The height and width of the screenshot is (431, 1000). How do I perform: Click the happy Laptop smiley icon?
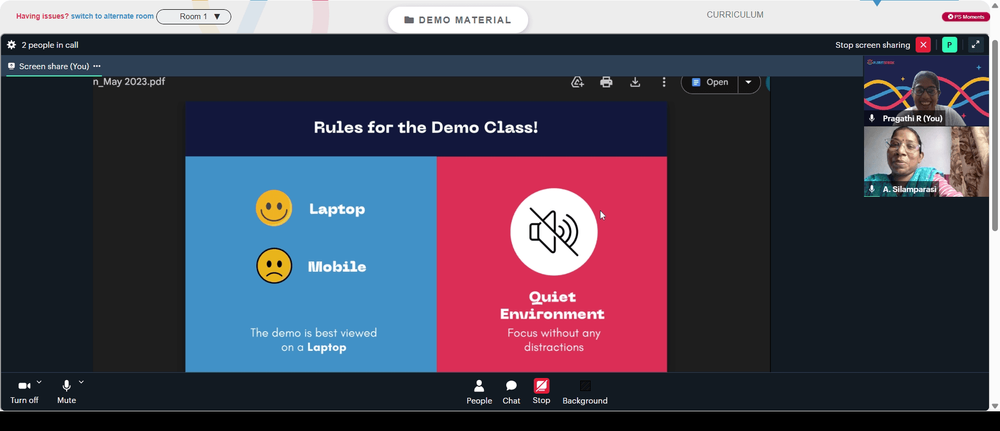point(274,208)
